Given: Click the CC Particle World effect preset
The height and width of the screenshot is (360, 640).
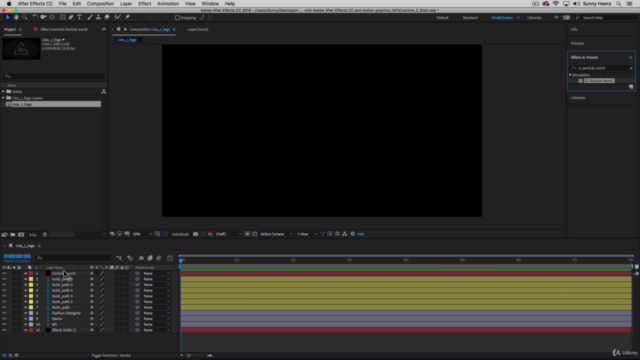Looking at the screenshot, I should [x=599, y=81].
